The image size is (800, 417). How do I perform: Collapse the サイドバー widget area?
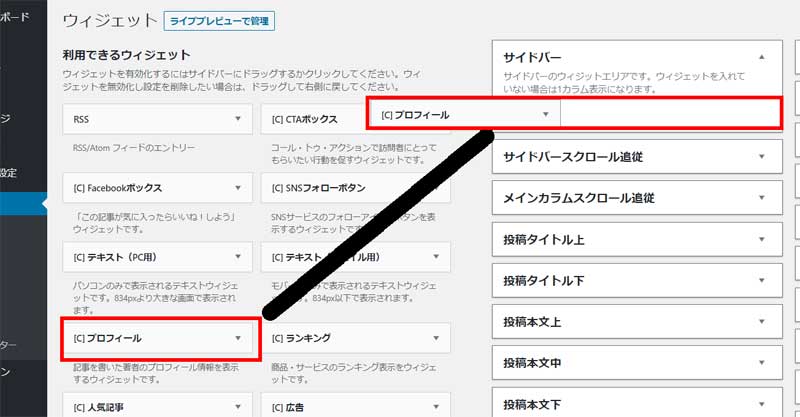pos(762,58)
